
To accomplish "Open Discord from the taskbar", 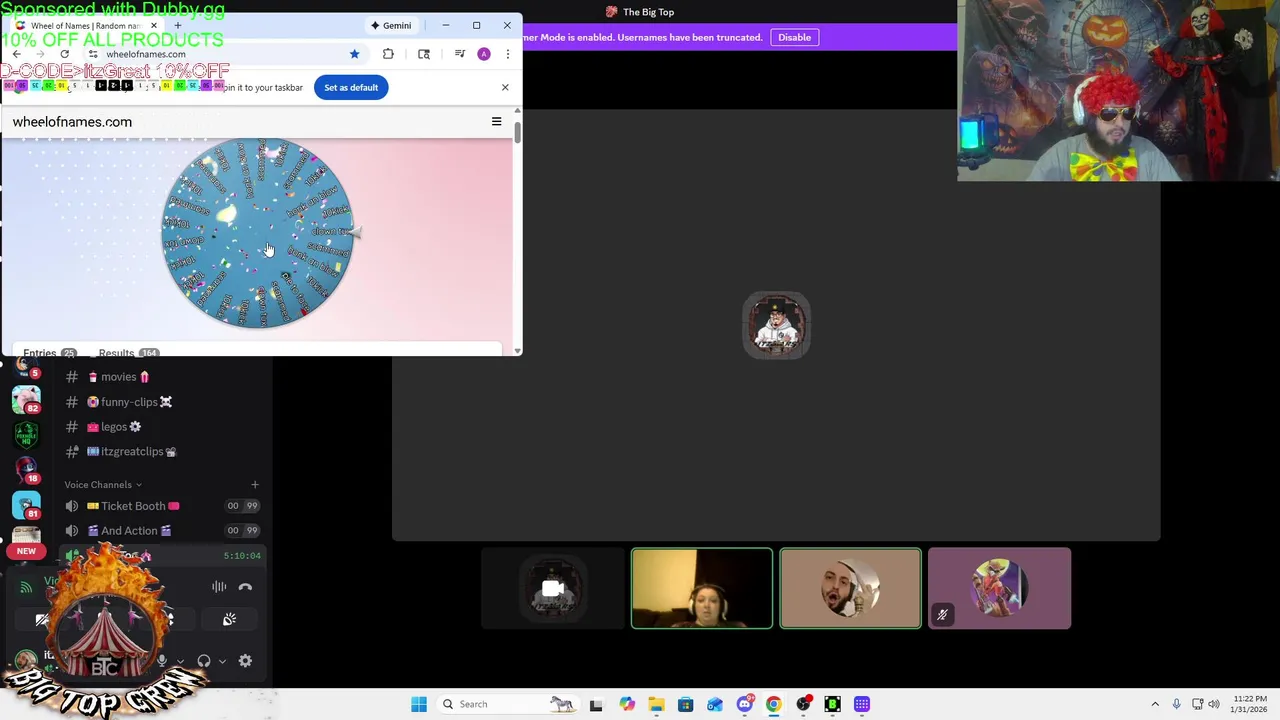I will click(x=744, y=704).
